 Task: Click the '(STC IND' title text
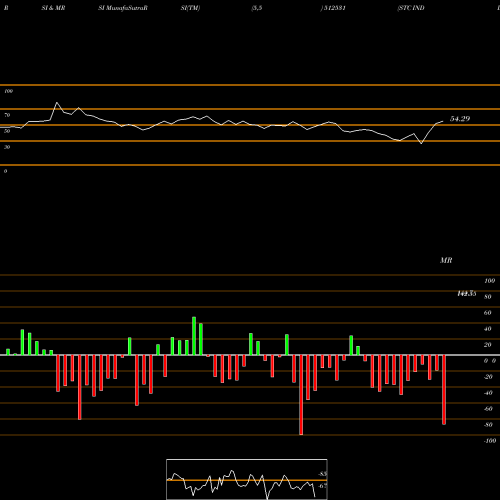(x=411, y=8)
